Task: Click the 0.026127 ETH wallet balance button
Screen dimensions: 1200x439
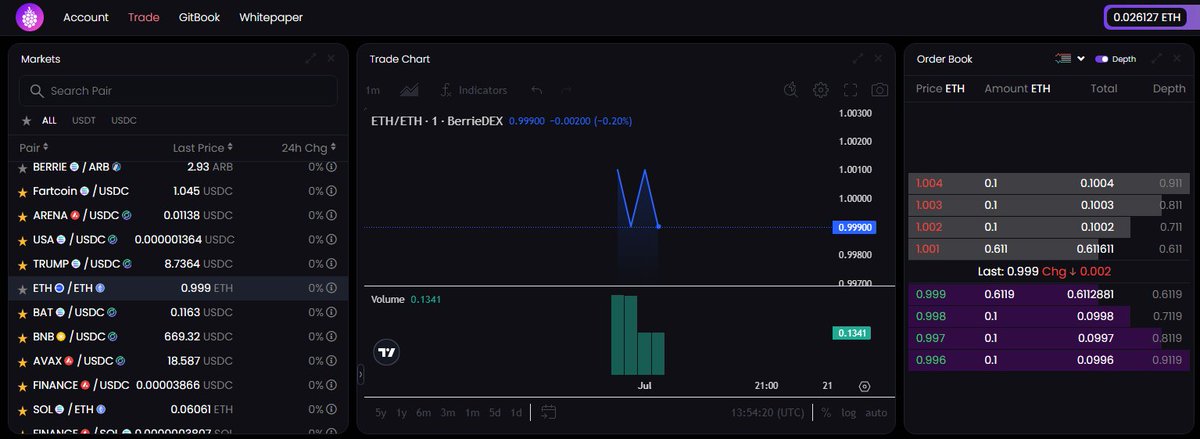Action: [x=1148, y=17]
